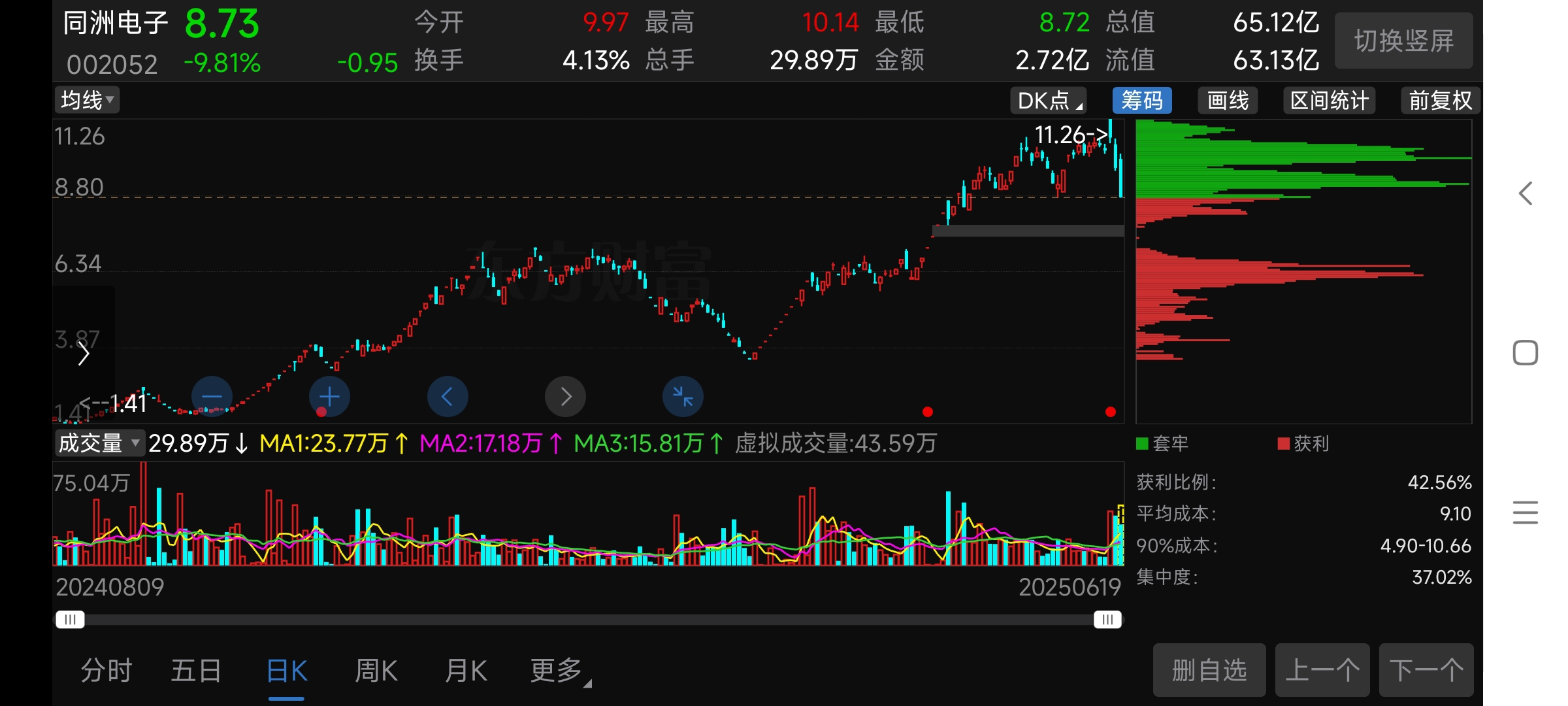Tap the 平均成本 9.10 value
The width and height of the screenshot is (1568, 706).
tap(1455, 514)
